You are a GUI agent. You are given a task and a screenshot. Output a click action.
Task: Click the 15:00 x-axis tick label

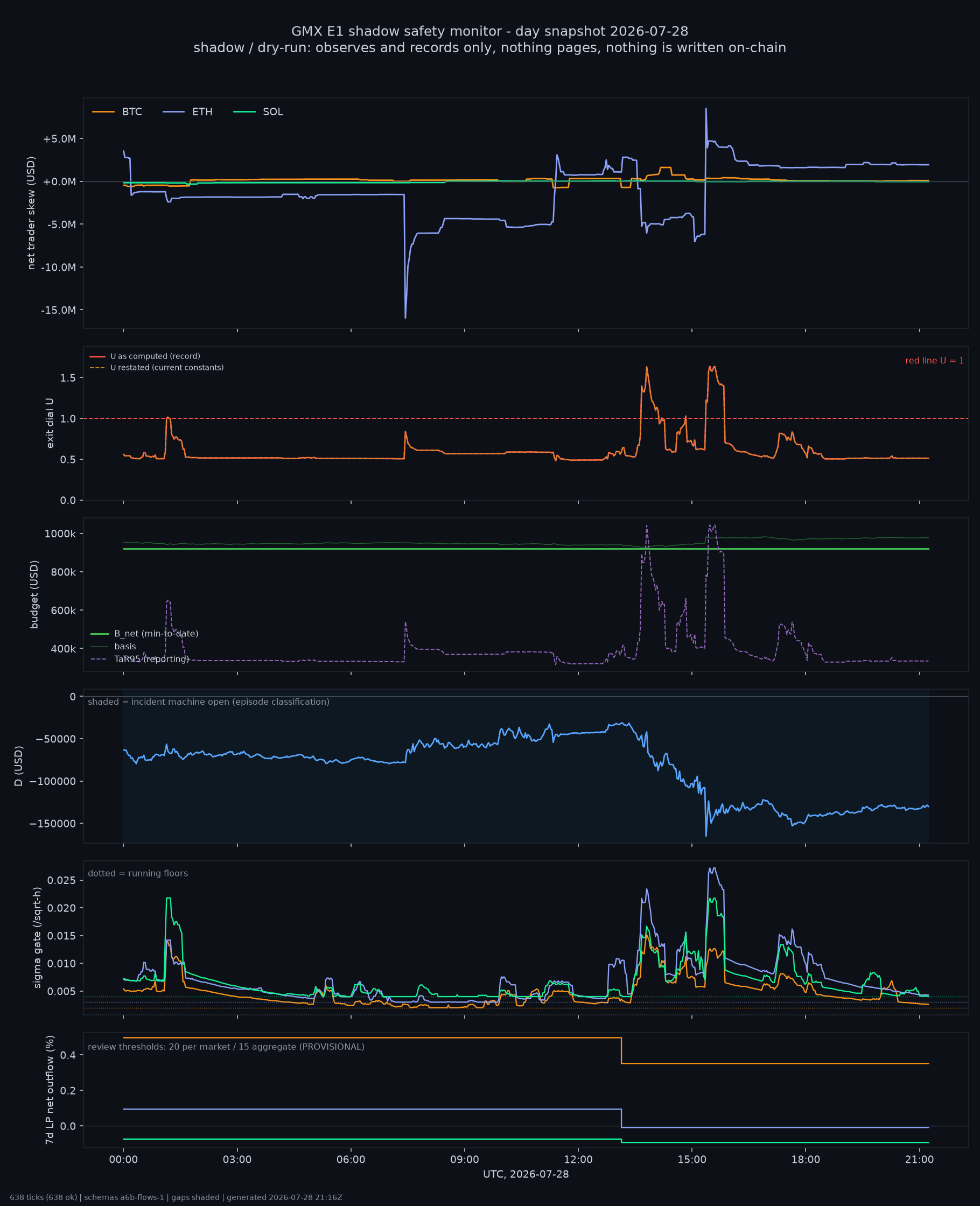click(692, 1160)
